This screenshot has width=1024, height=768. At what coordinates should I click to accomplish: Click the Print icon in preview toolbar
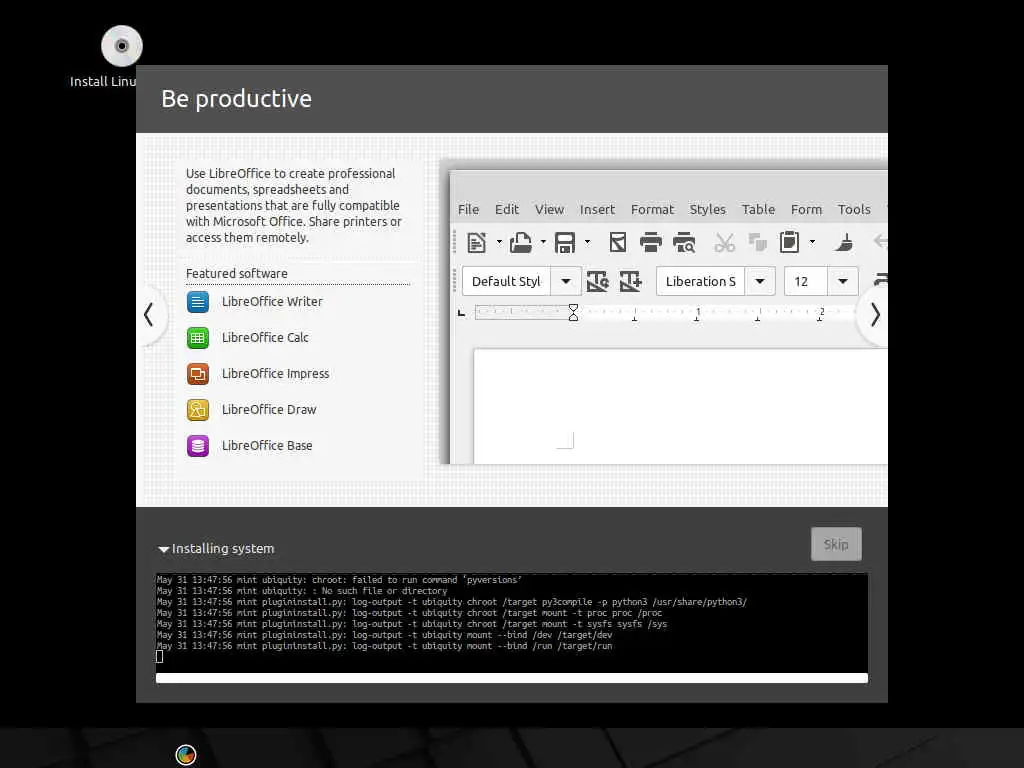click(650, 242)
